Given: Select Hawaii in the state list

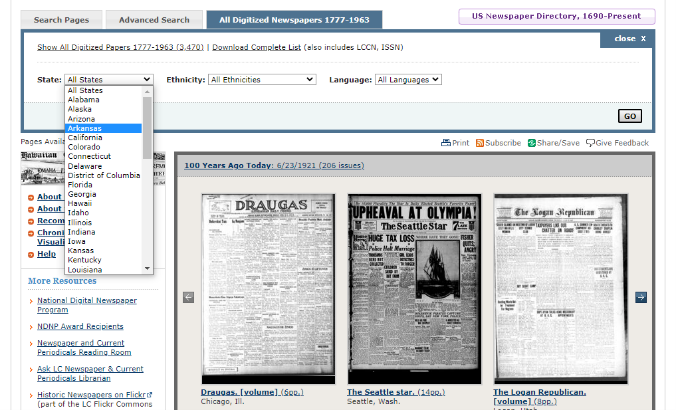Looking at the screenshot, I should [x=103, y=203].
